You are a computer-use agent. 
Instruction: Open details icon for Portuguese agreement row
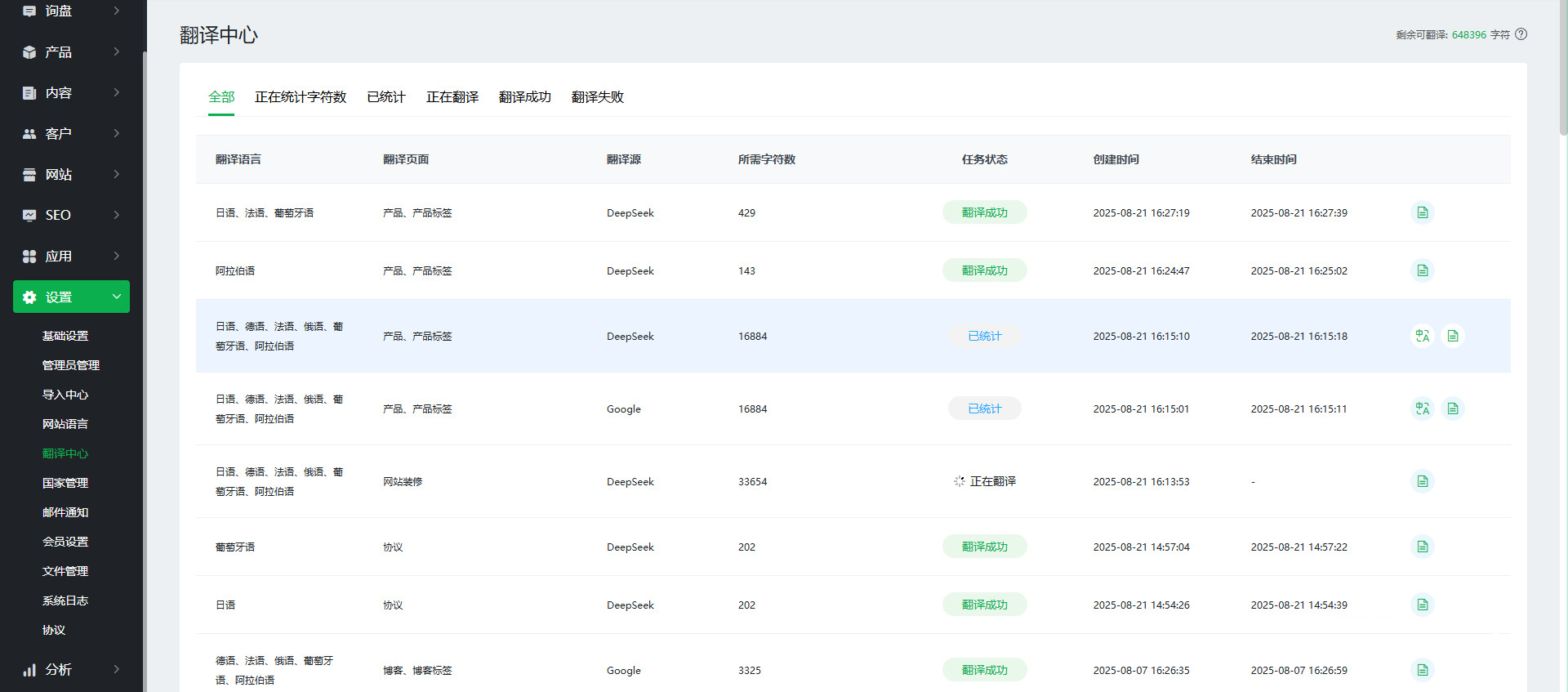(x=1423, y=547)
